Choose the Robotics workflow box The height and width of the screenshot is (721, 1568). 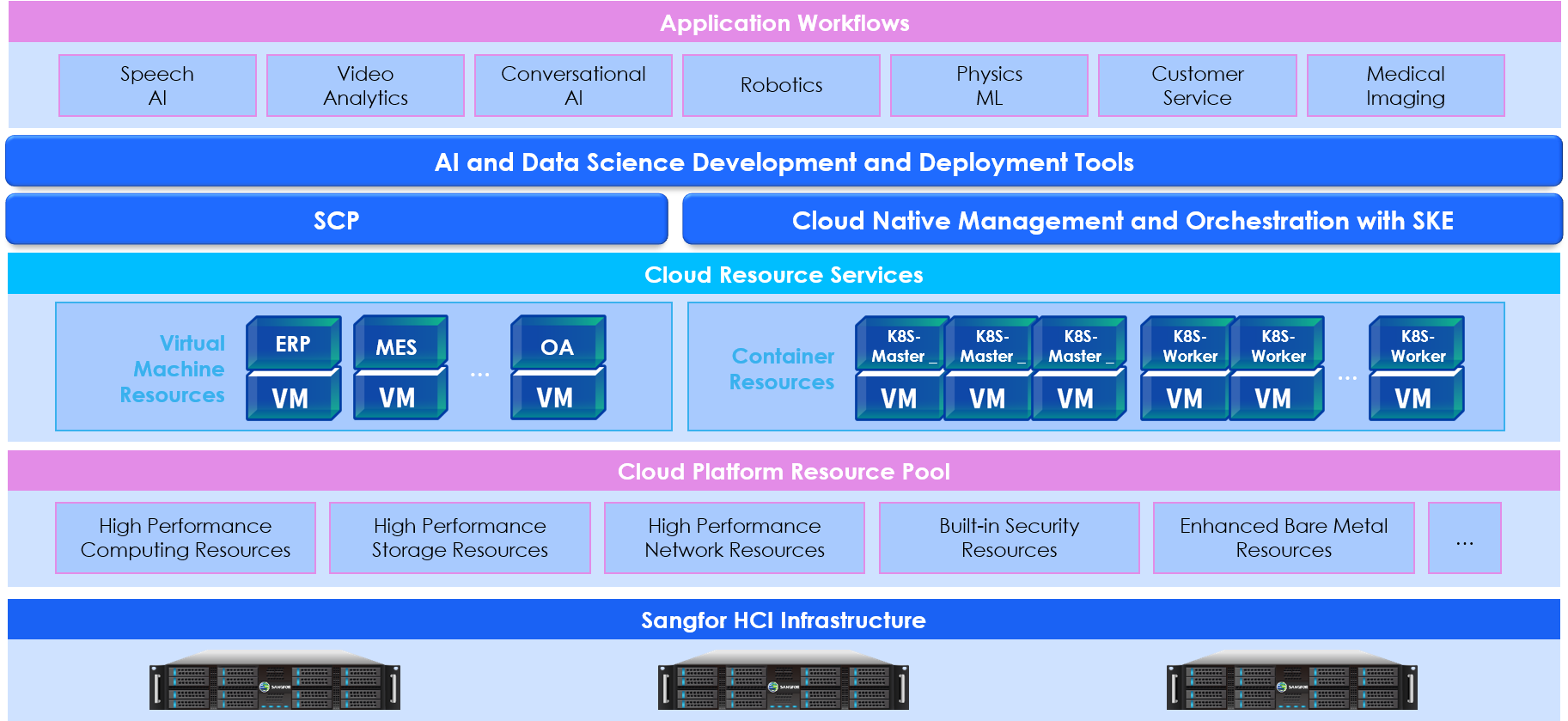pyautogui.click(x=781, y=85)
